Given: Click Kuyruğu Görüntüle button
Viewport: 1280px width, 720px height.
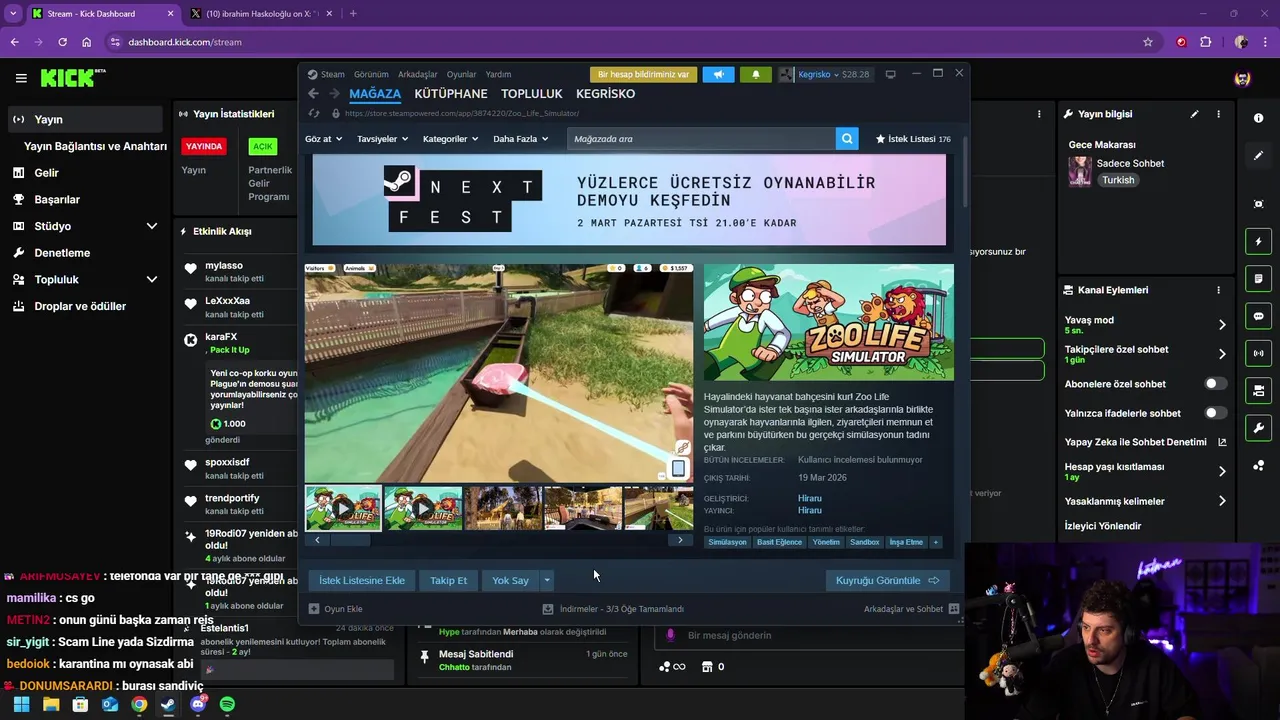Looking at the screenshot, I should (x=888, y=580).
